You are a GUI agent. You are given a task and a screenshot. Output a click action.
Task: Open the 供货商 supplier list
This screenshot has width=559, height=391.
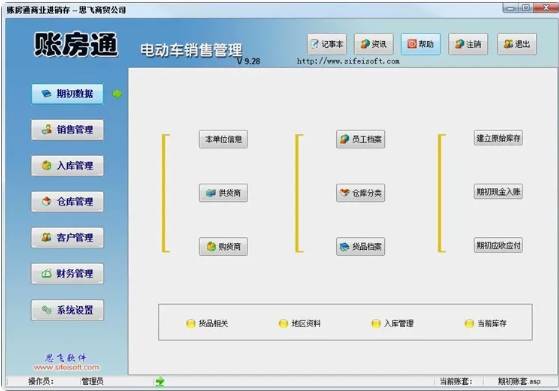[x=223, y=193]
